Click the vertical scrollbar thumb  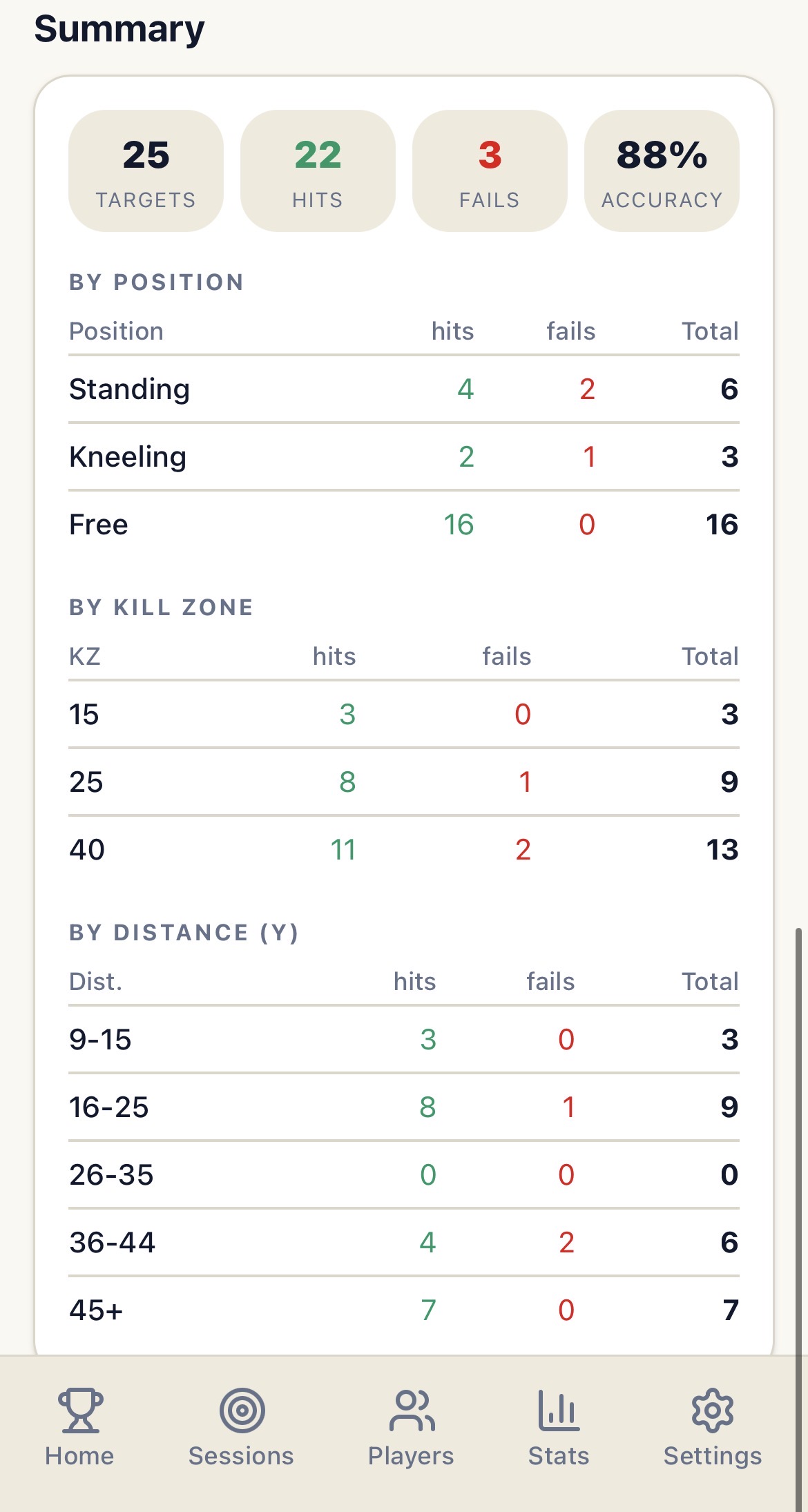click(x=799, y=1219)
